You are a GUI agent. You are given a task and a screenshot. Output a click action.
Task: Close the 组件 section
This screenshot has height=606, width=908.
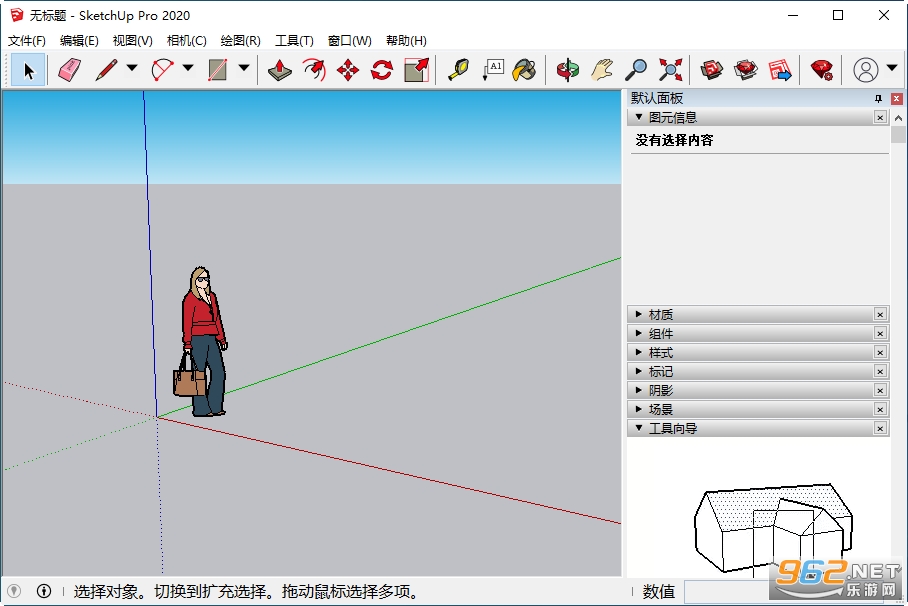(880, 334)
